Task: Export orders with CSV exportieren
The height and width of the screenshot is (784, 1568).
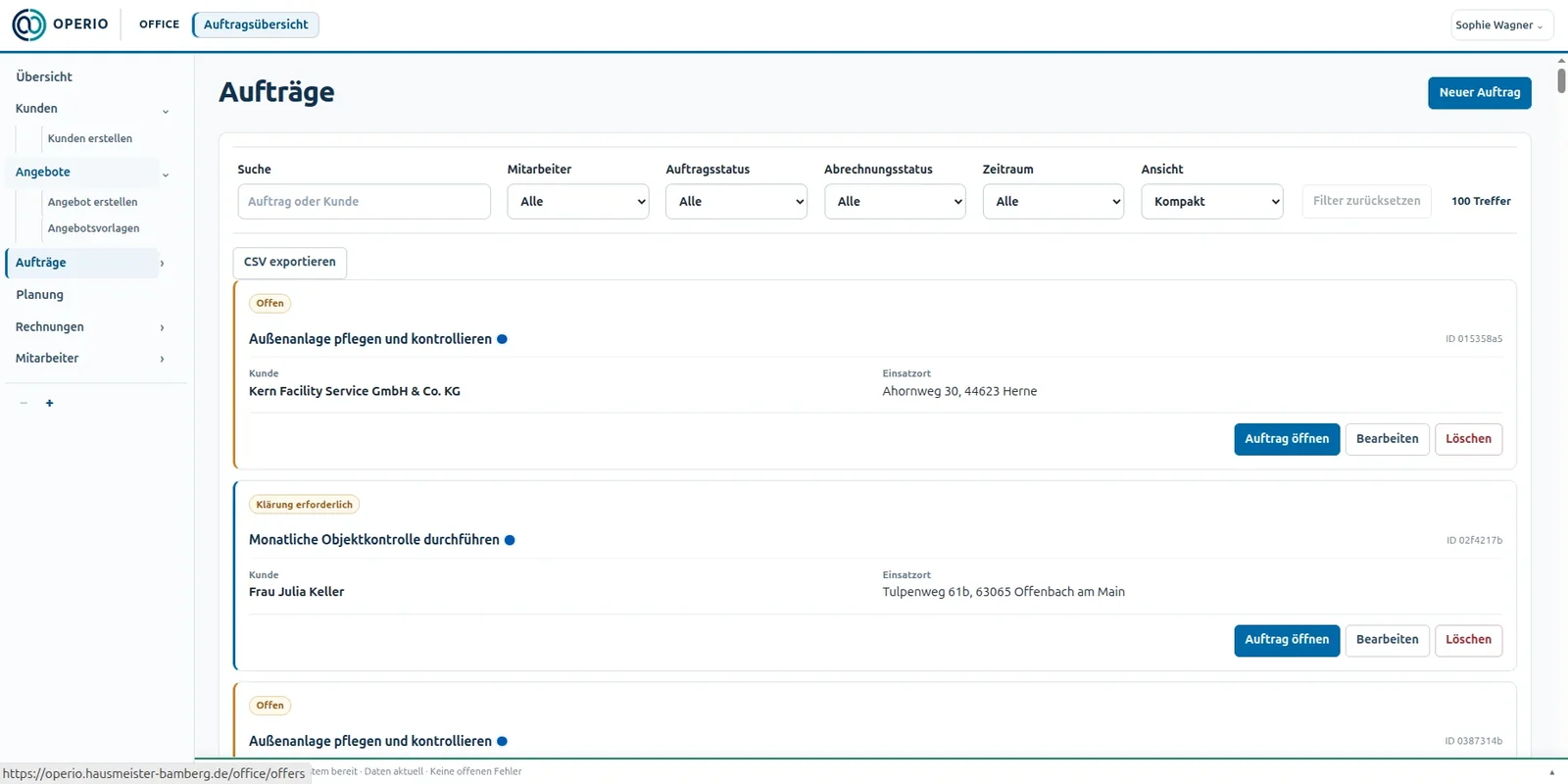Action: pyautogui.click(x=290, y=263)
